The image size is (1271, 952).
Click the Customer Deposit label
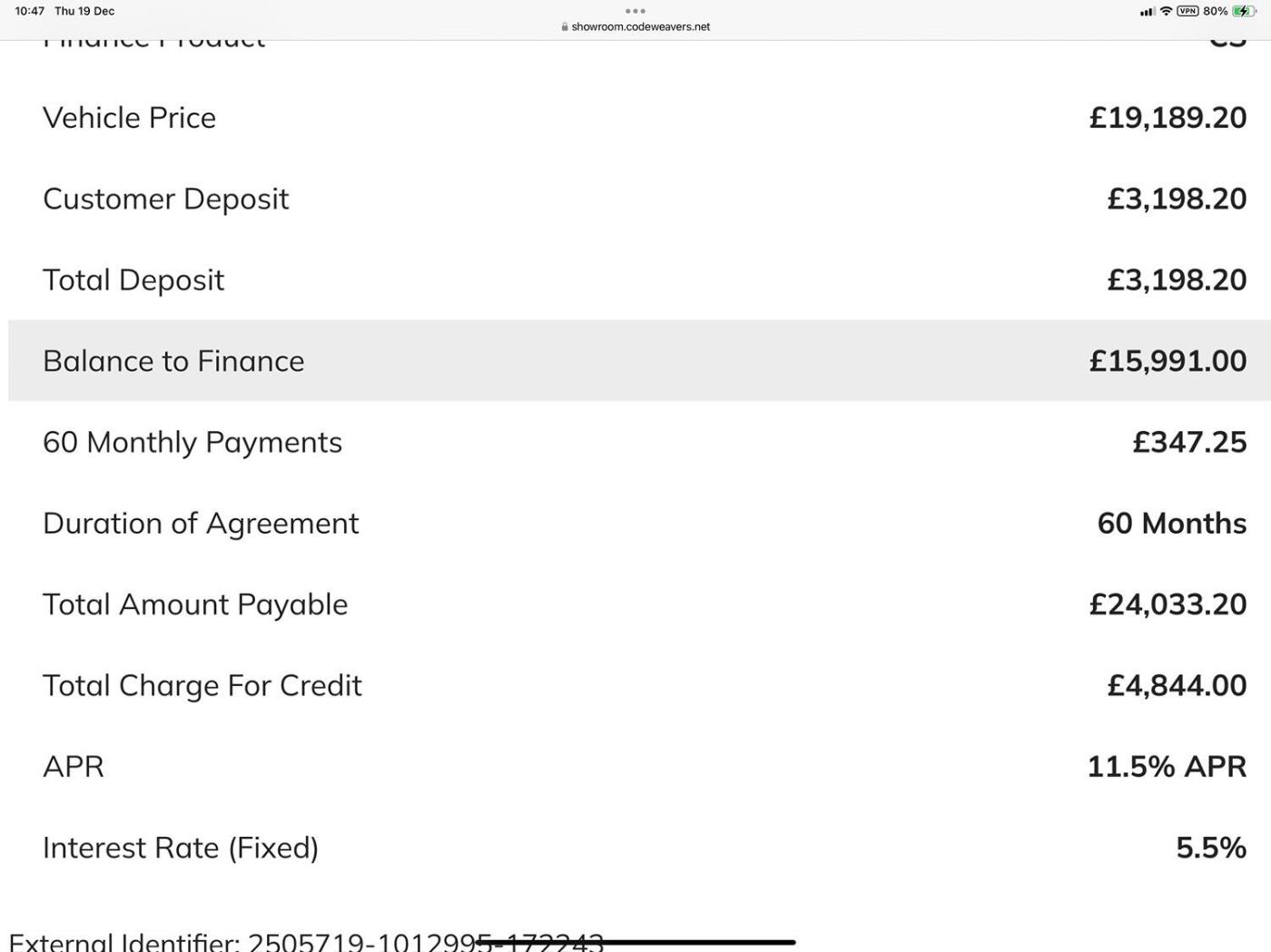(166, 199)
